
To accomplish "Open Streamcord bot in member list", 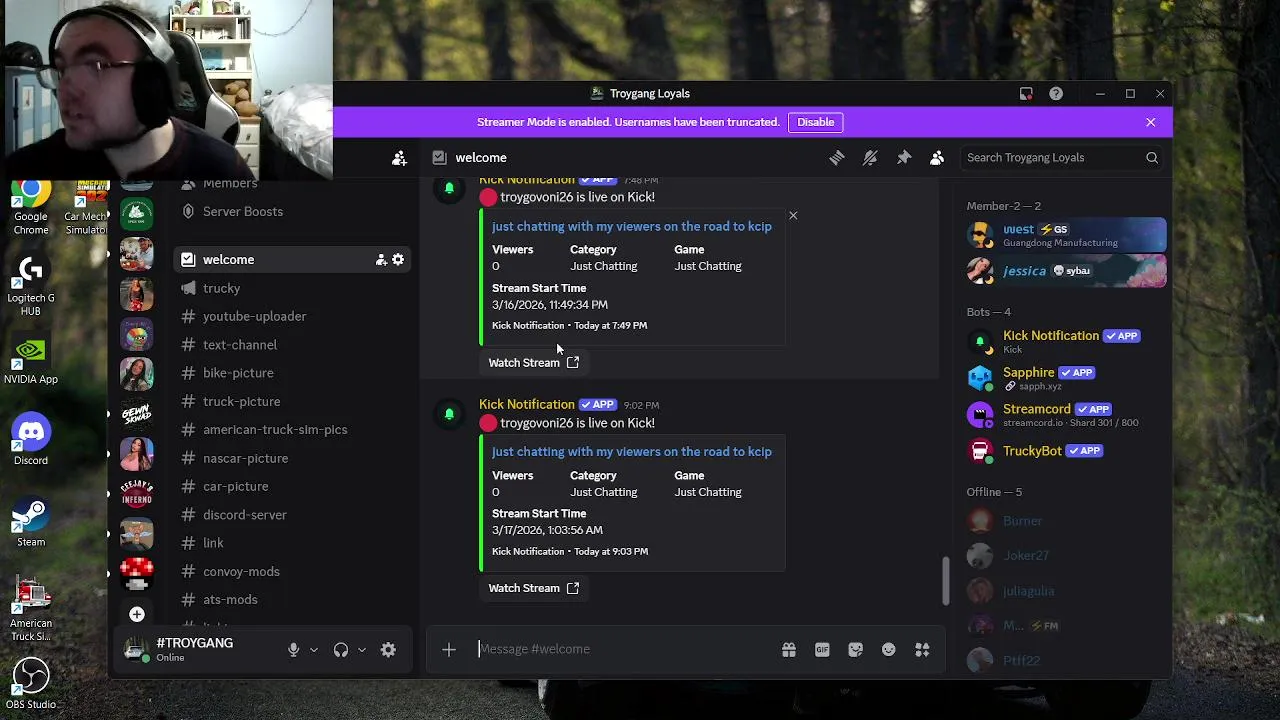I will point(1066,415).
